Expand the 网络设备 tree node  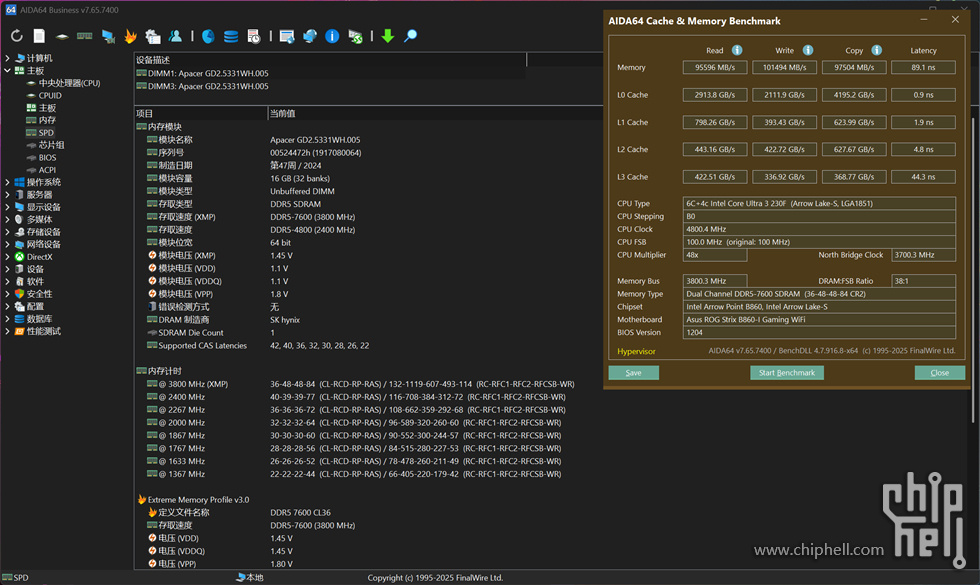coord(8,244)
